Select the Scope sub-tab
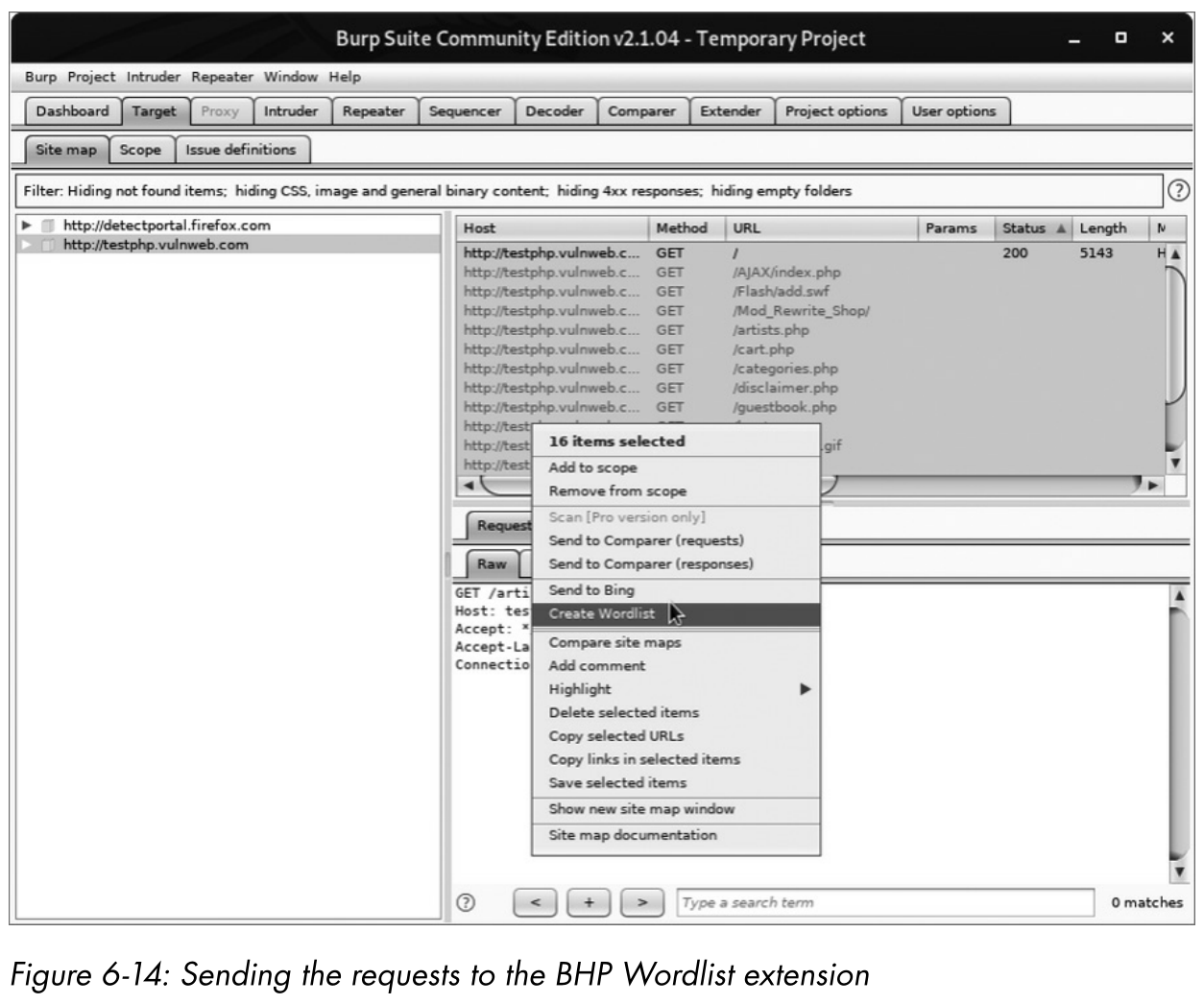 141,150
